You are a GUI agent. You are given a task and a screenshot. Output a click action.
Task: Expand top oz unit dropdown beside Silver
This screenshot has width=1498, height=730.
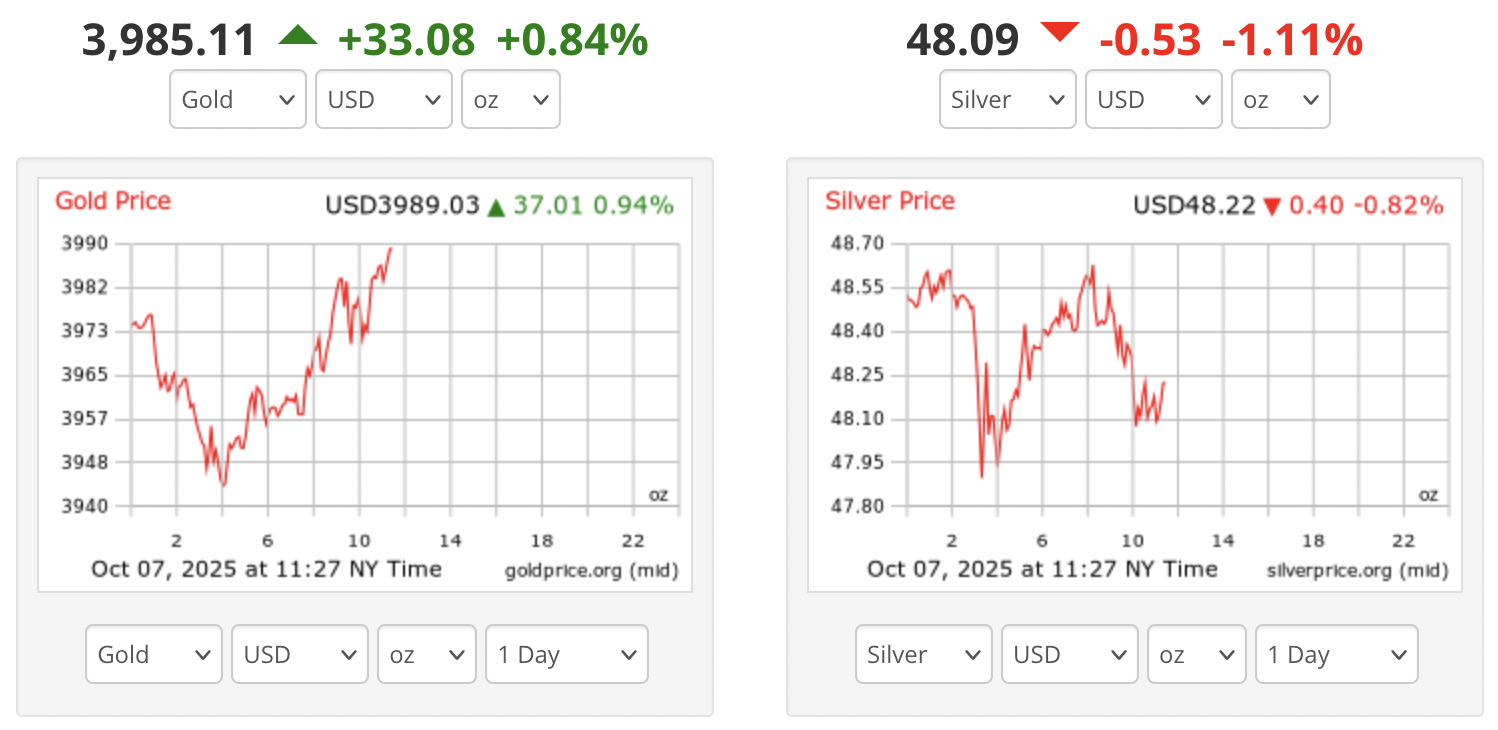point(1280,99)
